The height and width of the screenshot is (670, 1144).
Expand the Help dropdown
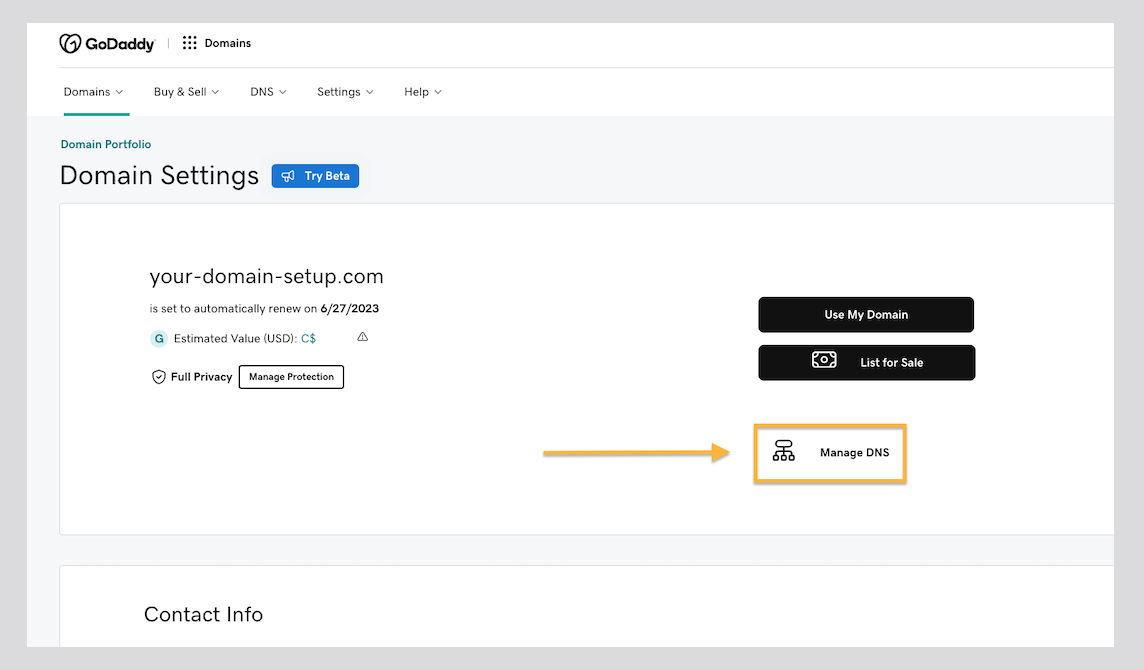click(x=422, y=91)
